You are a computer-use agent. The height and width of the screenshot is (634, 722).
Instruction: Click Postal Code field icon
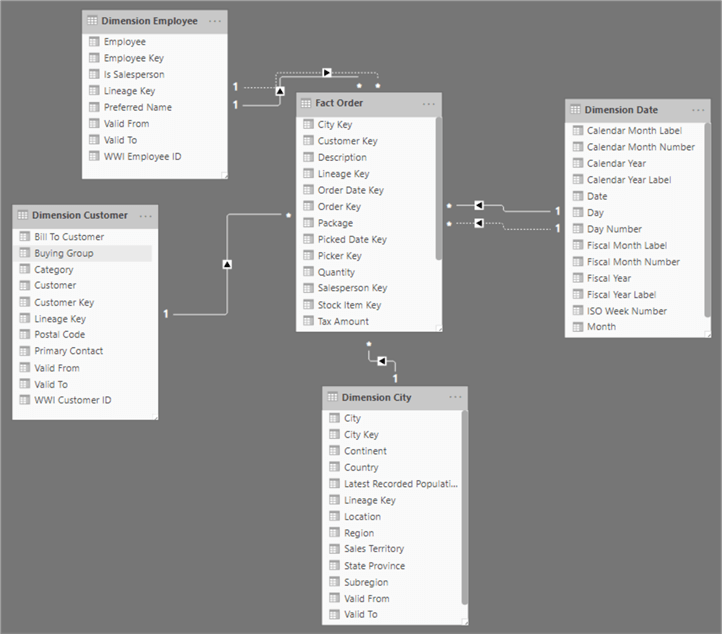click(24, 334)
